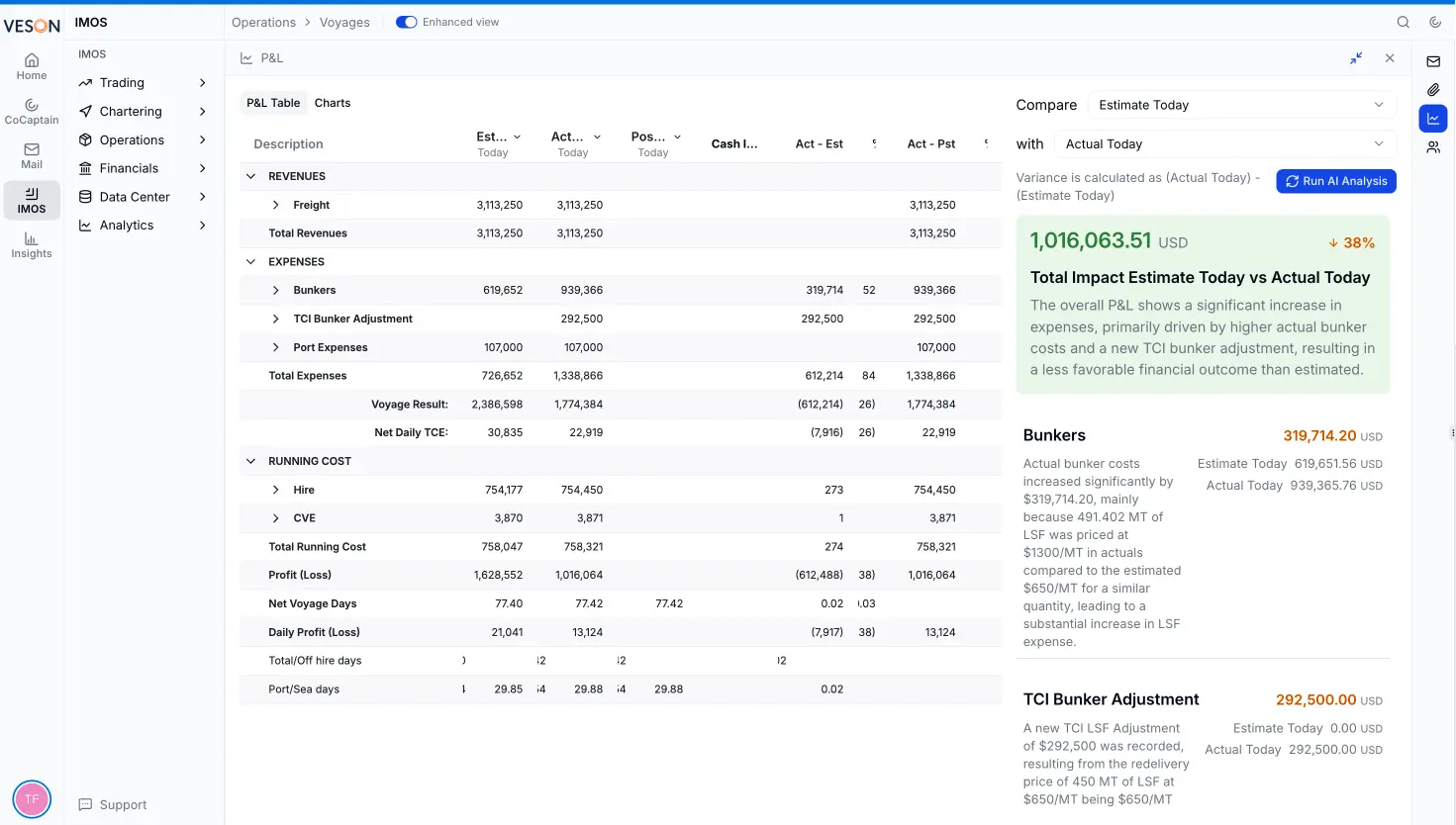Screen dimensions: 1456x825
Task: Expand the Analytics submenu arrow
Action: 203,226
